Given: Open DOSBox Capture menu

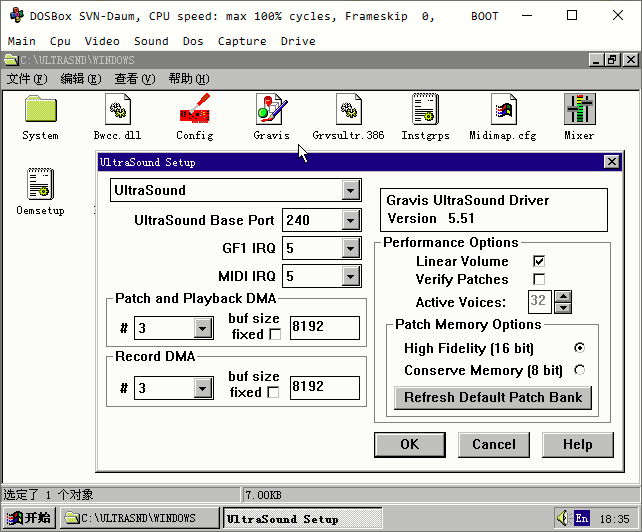Looking at the screenshot, I should (x=242, y=41).
